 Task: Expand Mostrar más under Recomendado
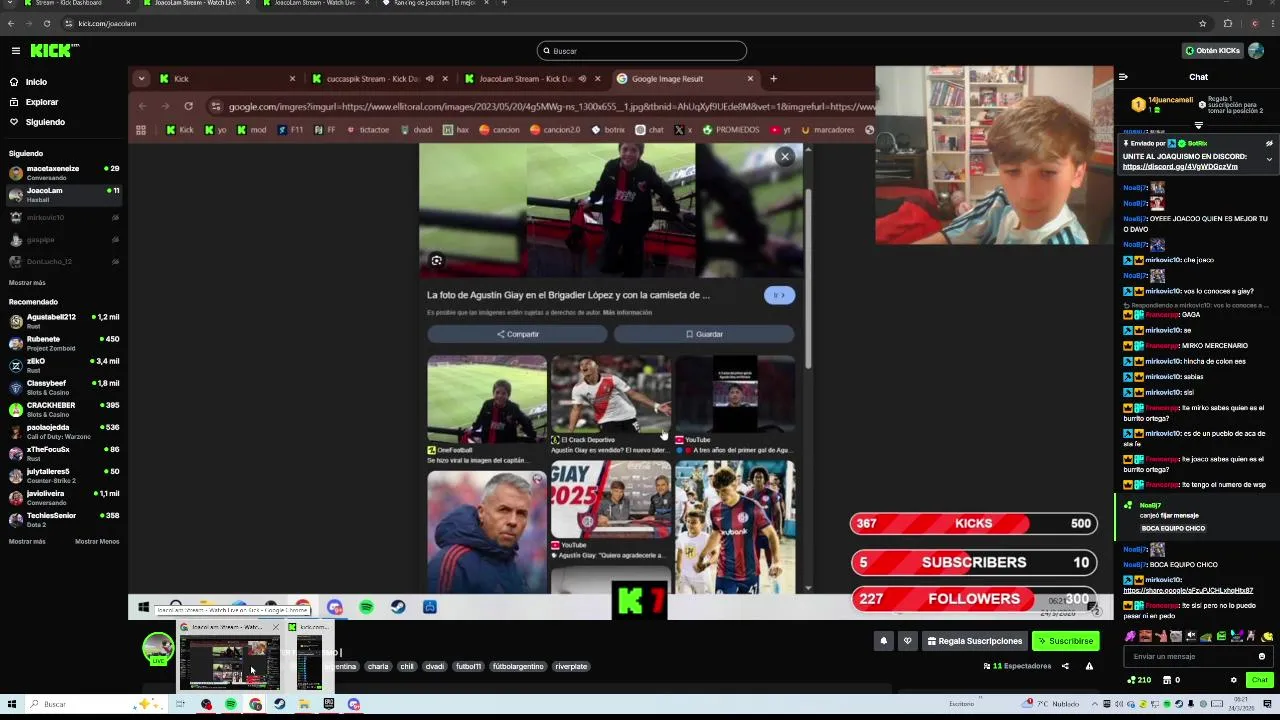click(x=27, y=541)
